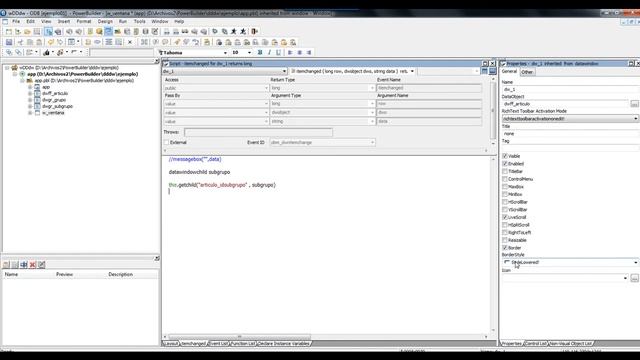This screenshot has height=360, width=640.
Task: Open the itemchanged event dropdown
Action: pyautogui.click(x=412, y=71)
